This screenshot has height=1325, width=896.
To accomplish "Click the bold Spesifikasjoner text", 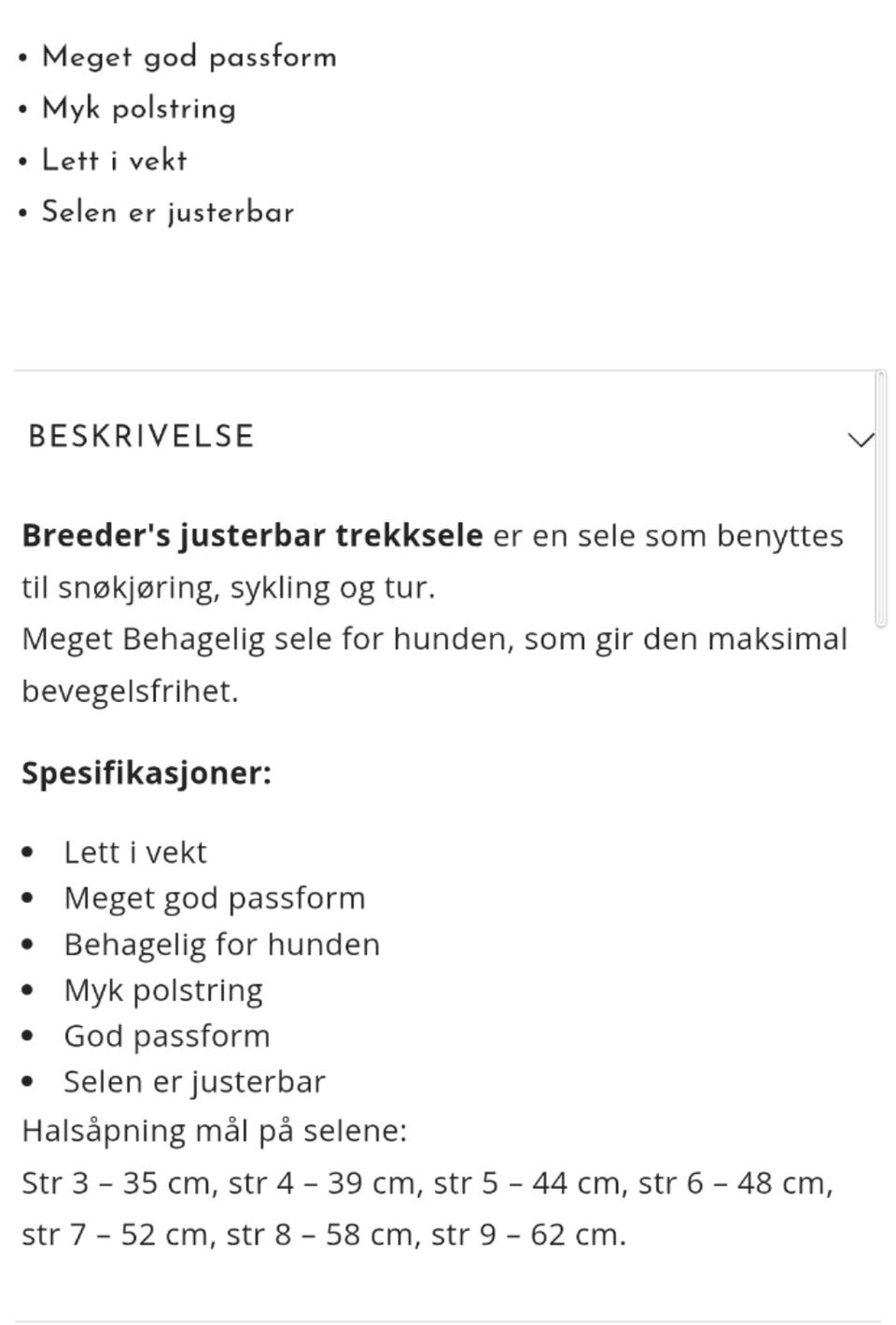I will pyautogui.click(x=147, y=772).
